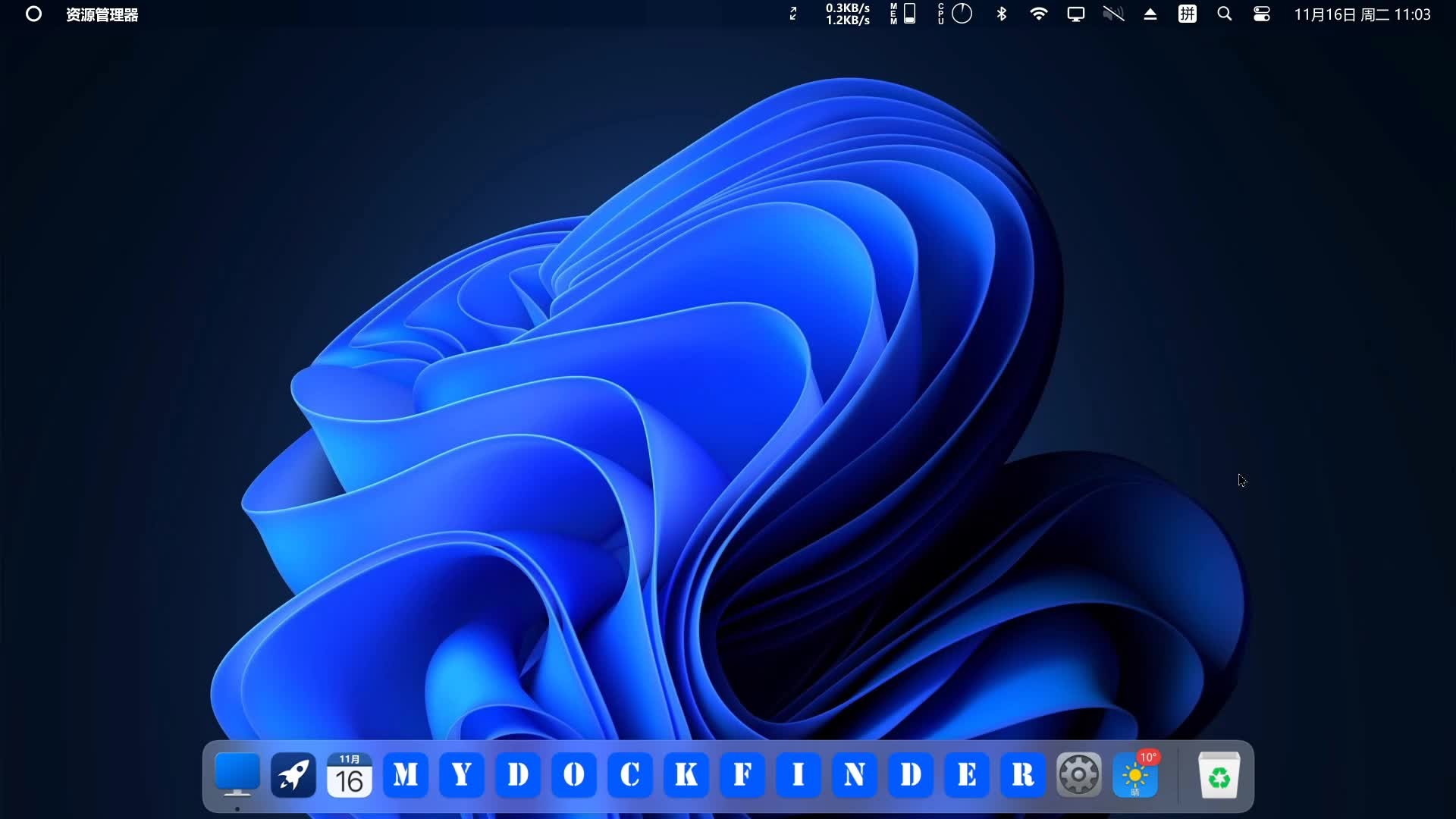Open the recycle bin in dock

tap(1219, 775)
